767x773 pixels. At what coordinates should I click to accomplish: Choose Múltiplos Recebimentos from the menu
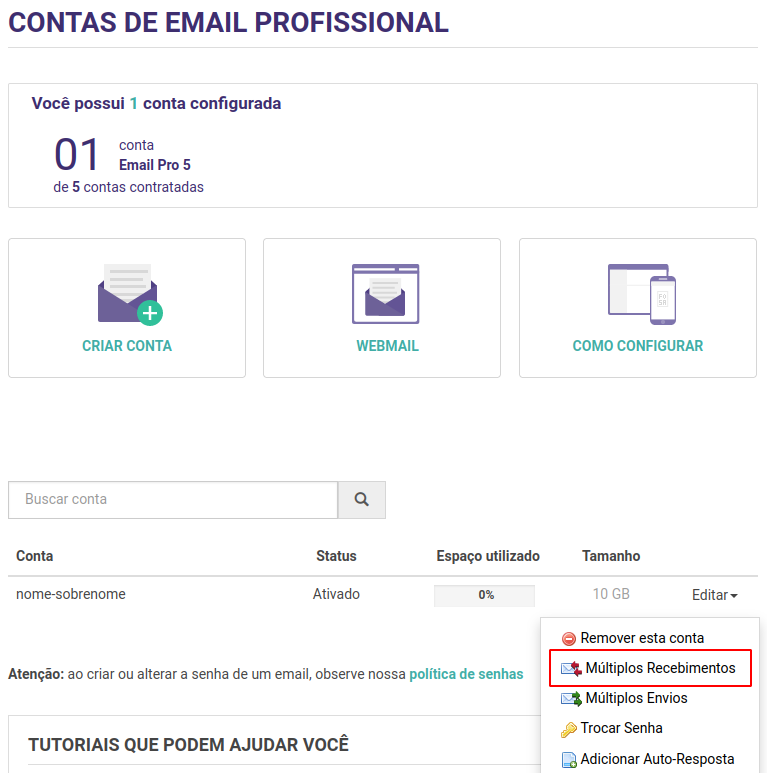tap(650, 668)
